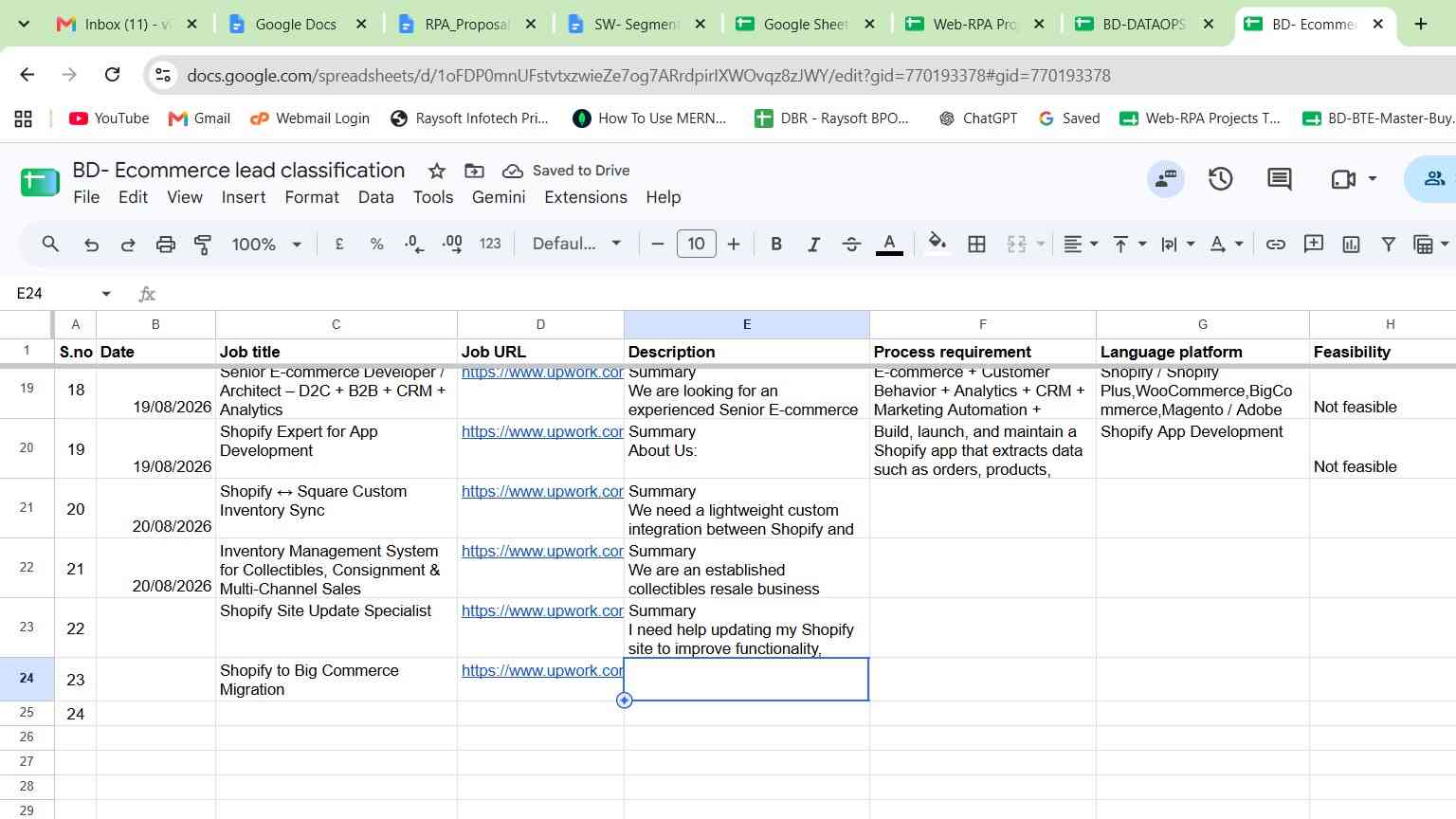Open the Extensions menu
The width and height of the screenshot is (1456, 819).
pos(586,197)
